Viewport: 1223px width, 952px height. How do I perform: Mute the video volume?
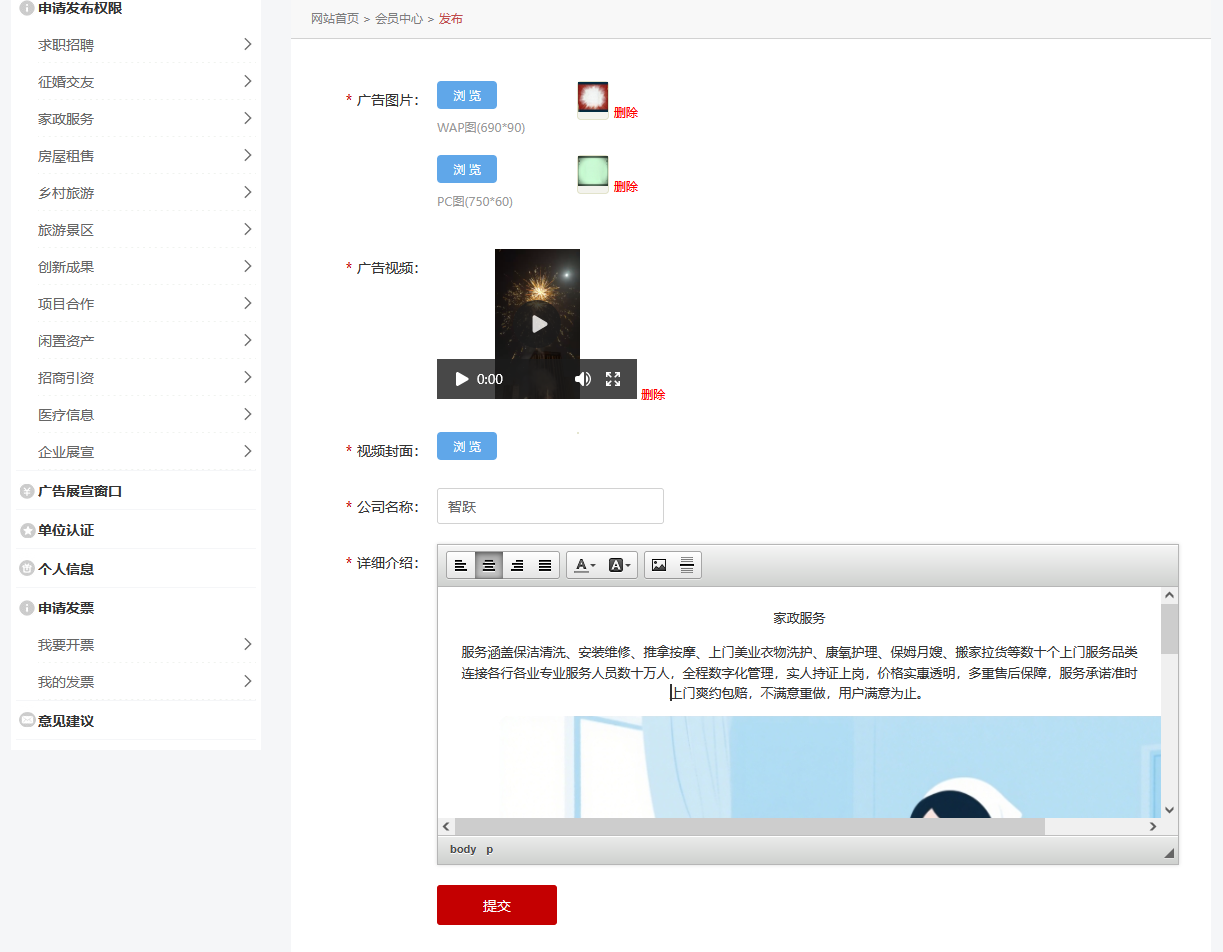point(583,379)
